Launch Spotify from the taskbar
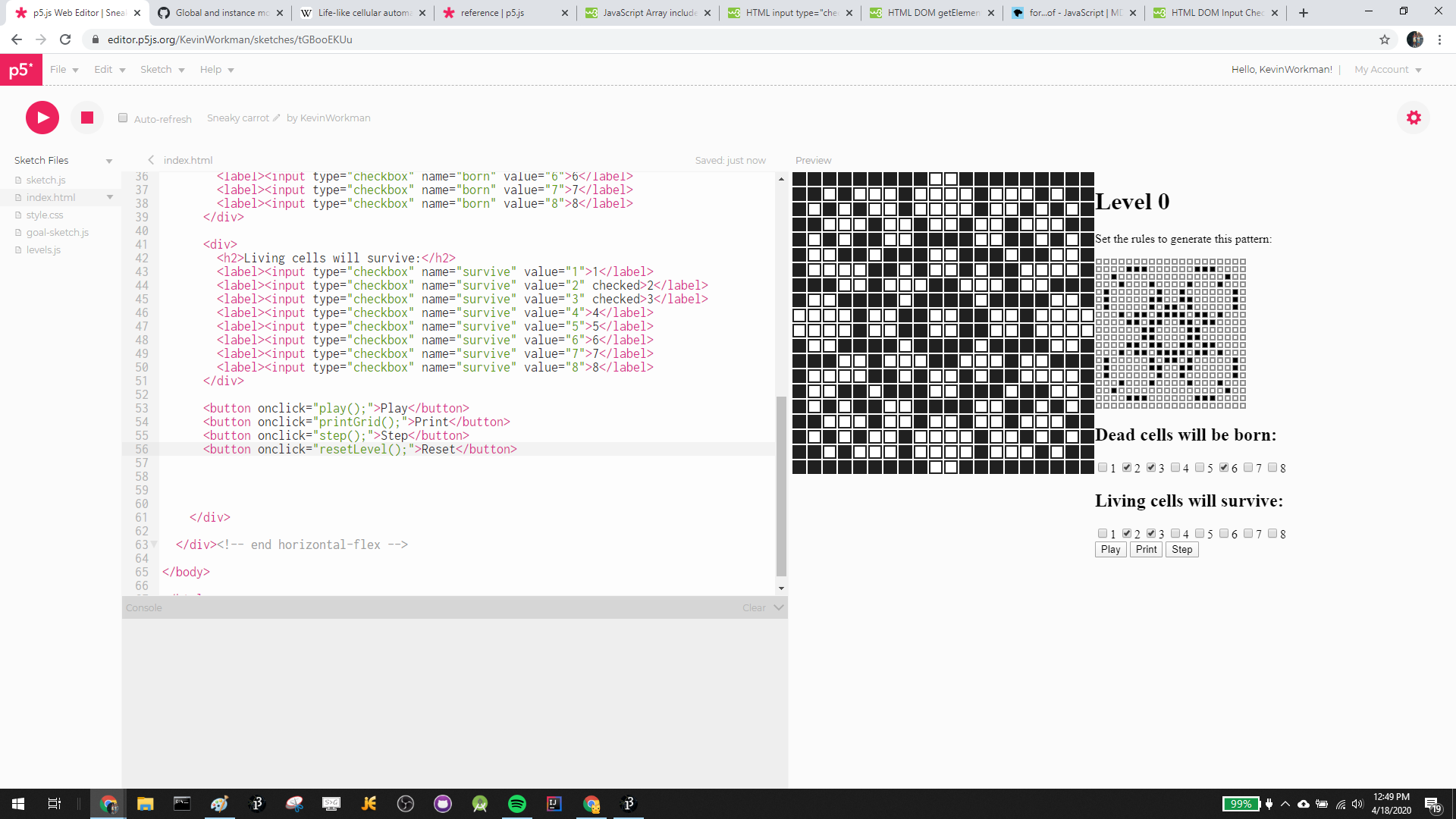Viewport: 1456px width, 819px height. point(517,804)
